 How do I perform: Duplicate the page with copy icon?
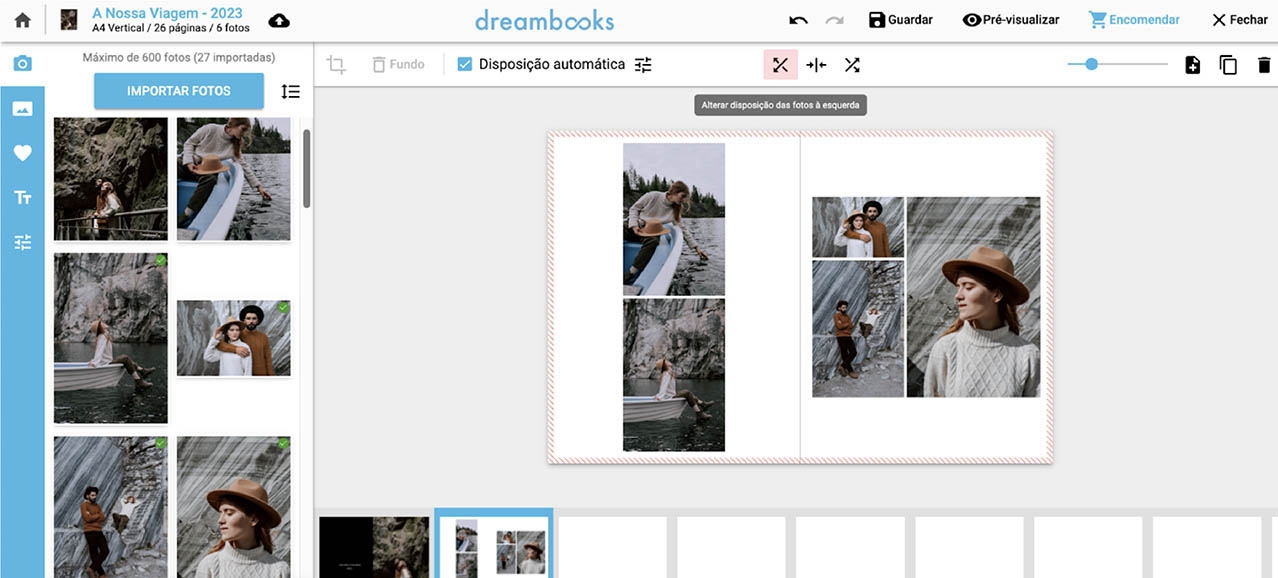(1228, 65)
